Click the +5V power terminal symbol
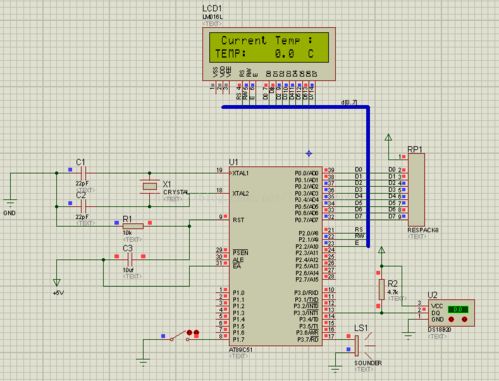The height and width of the screenshot is (381, 499). (57, 283)
